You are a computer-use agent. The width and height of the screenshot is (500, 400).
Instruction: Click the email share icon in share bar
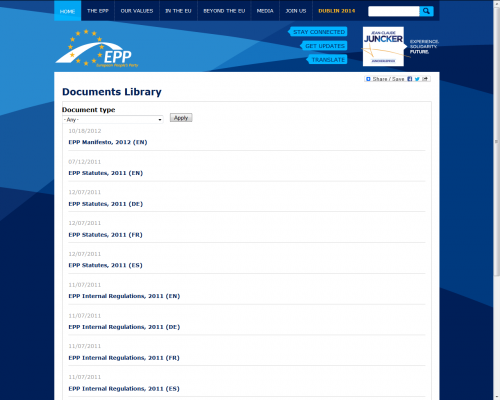(425, 79)
